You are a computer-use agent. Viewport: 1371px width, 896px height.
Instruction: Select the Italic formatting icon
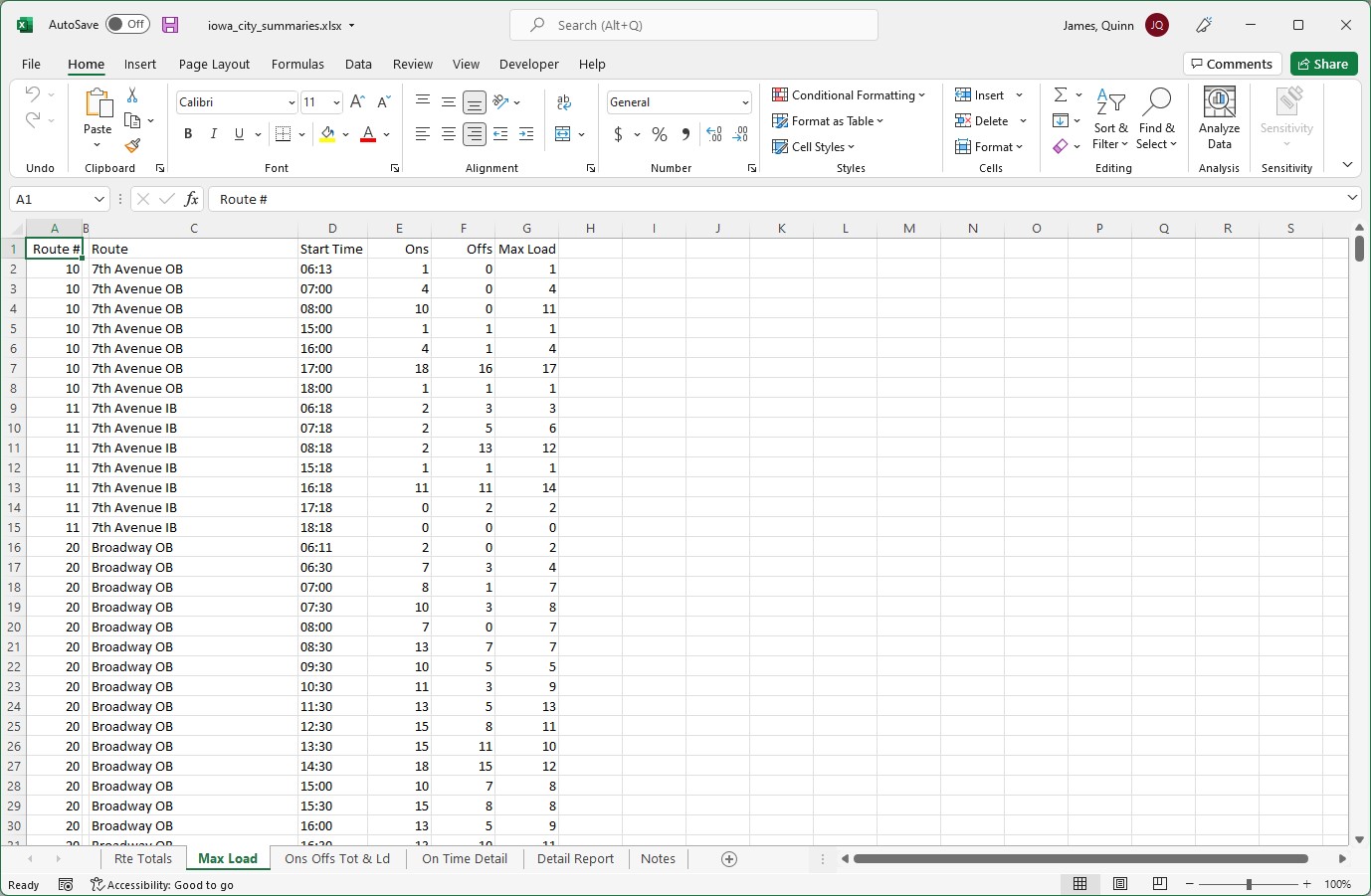click(x=213, y=133)
